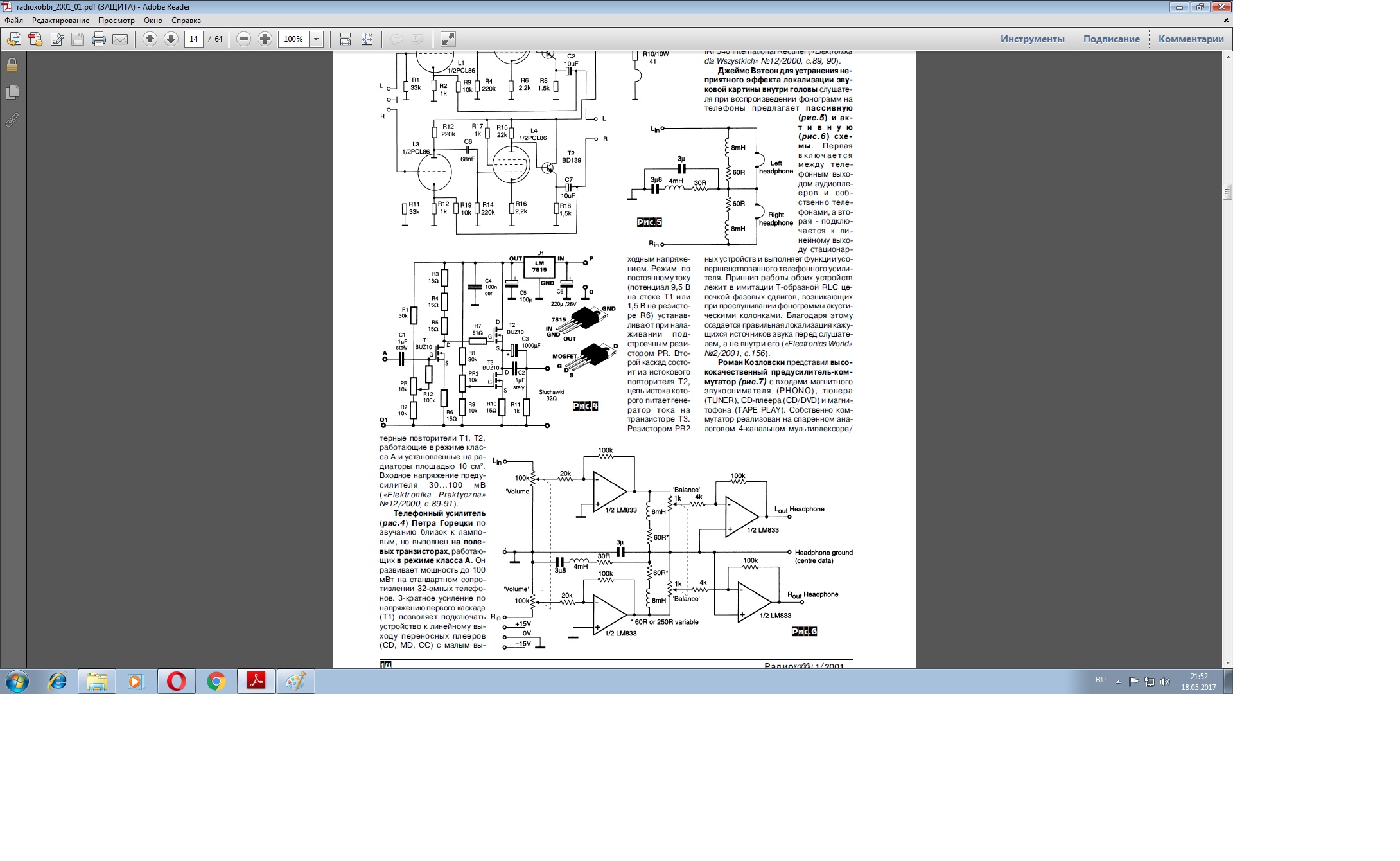
Task: Expand the zoom percentage dropdown arrow
Action: [x=316, y=39]
